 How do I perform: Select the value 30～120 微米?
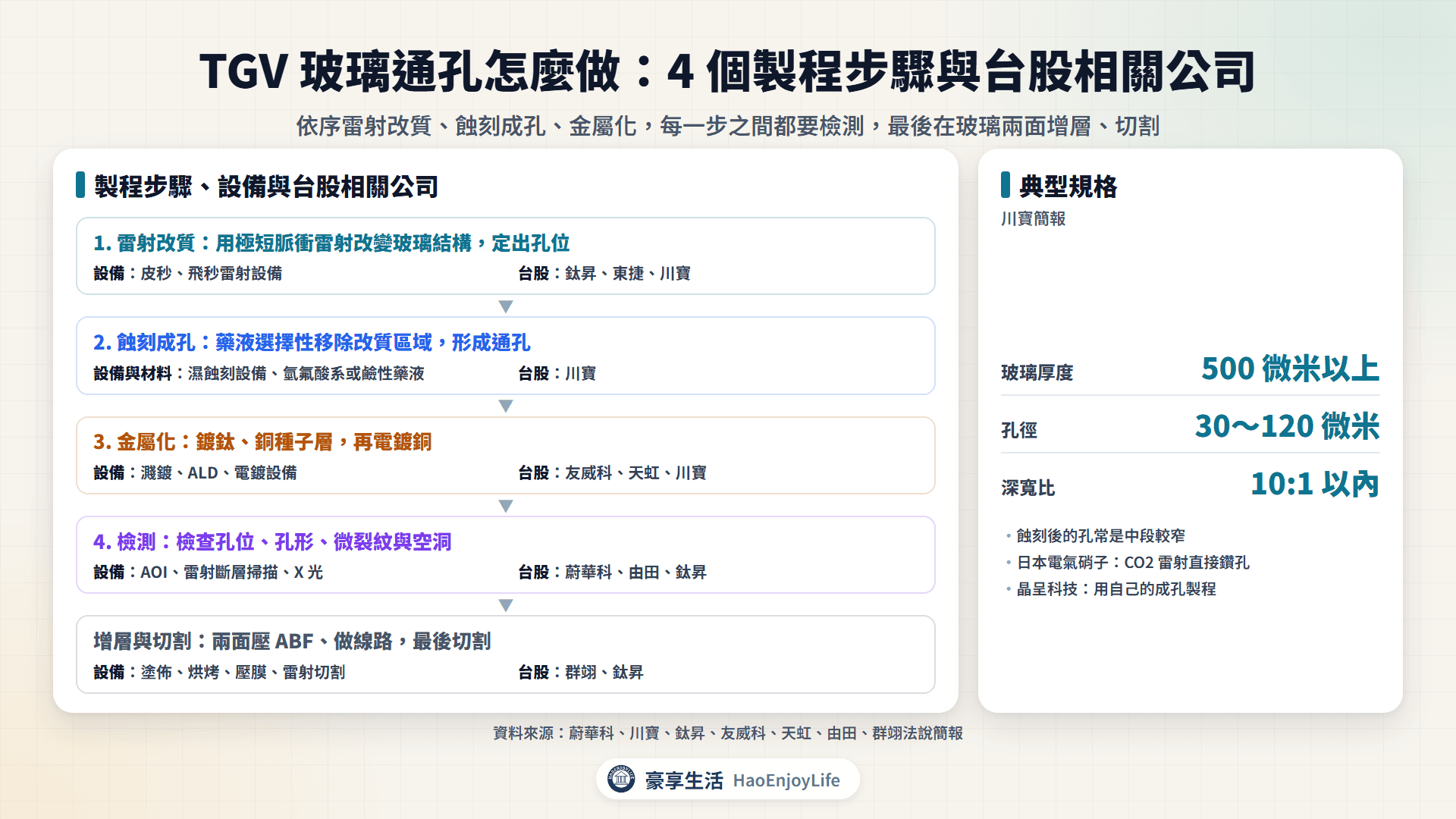coord(1287,426)
